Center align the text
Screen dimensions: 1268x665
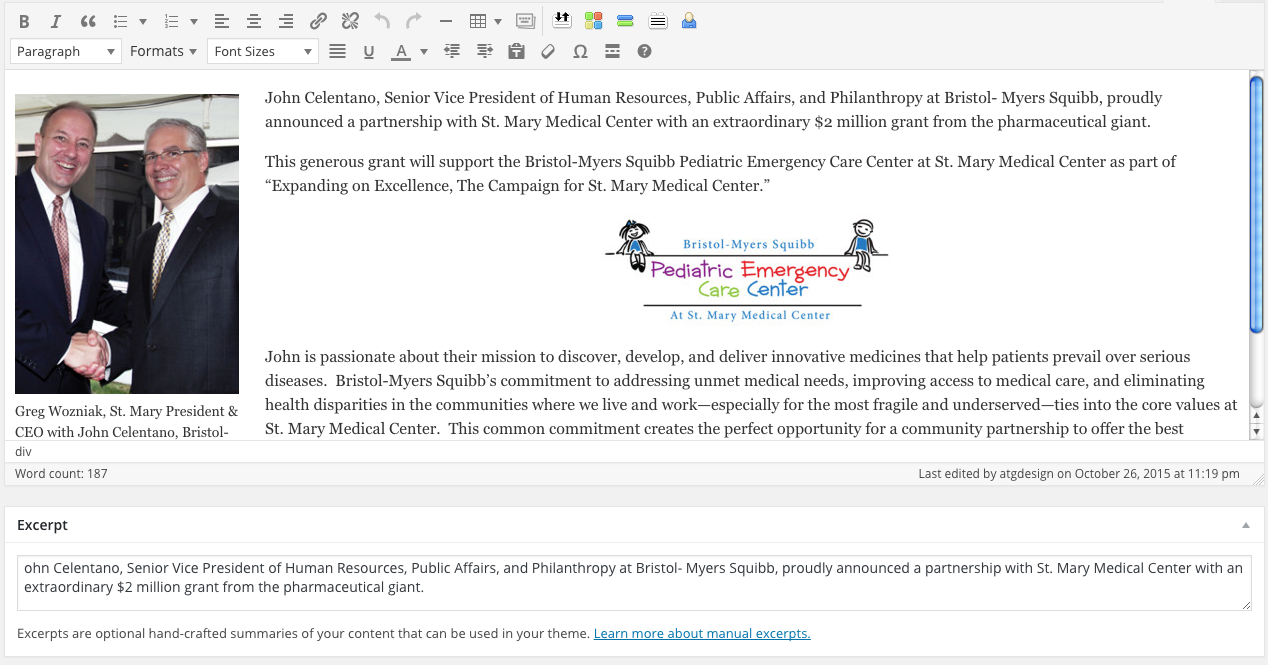(x=254, y=21)
